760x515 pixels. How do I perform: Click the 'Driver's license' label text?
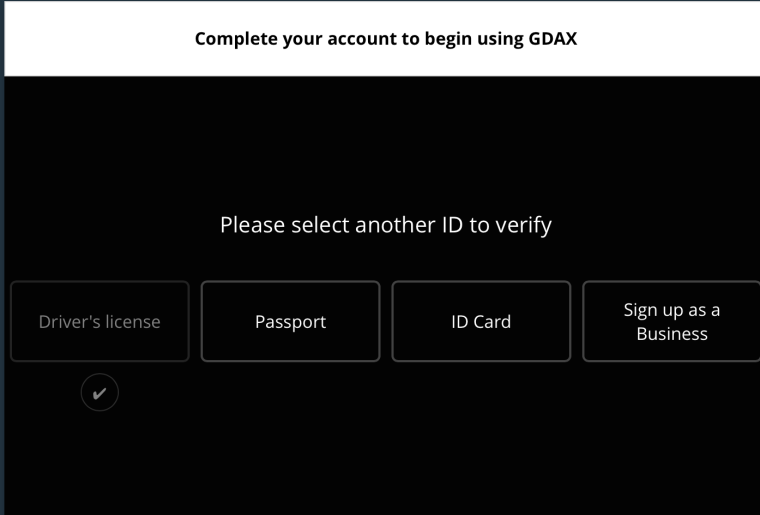click(x=99, y=322)
